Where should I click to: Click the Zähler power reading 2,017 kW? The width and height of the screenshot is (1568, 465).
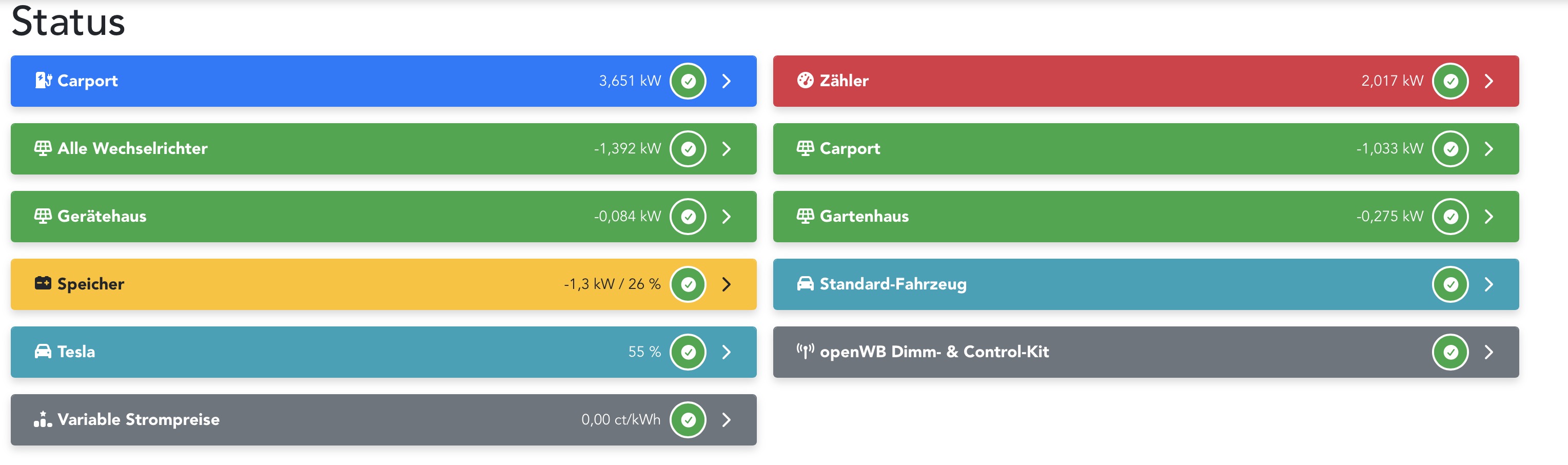[1392, 81]
